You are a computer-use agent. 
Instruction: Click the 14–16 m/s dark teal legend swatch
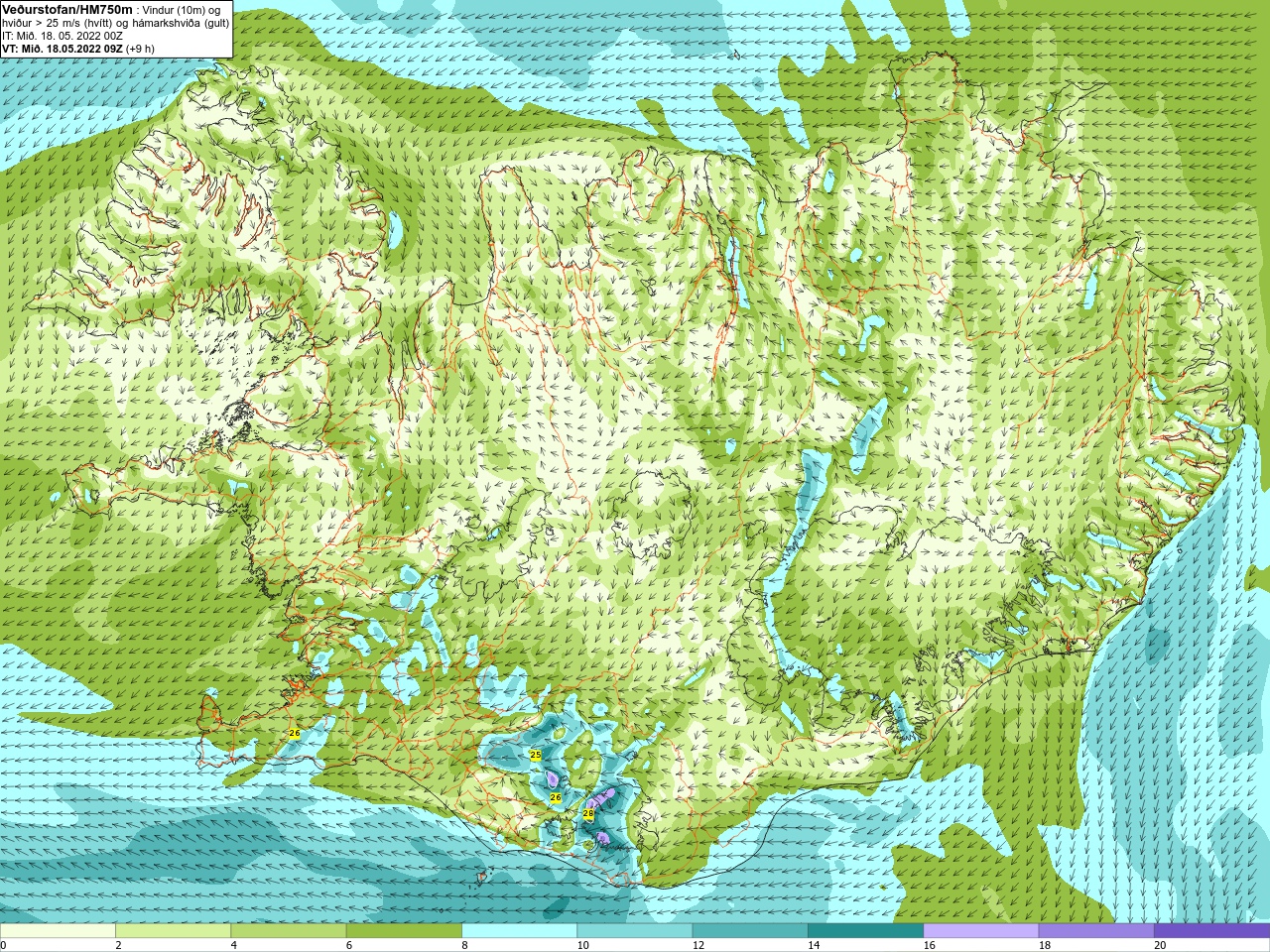click(865, 931)
